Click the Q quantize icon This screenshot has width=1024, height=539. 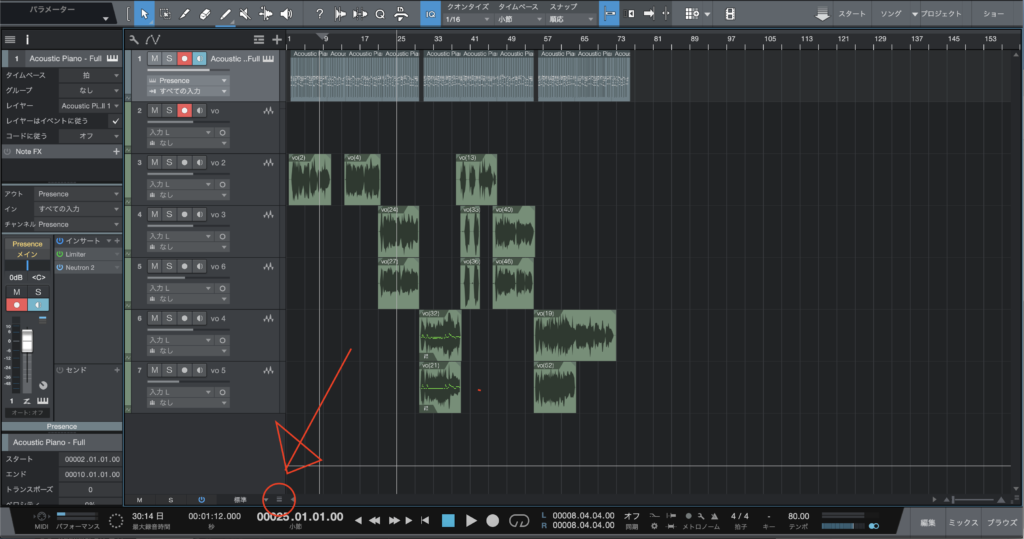(x=380, y=14)
